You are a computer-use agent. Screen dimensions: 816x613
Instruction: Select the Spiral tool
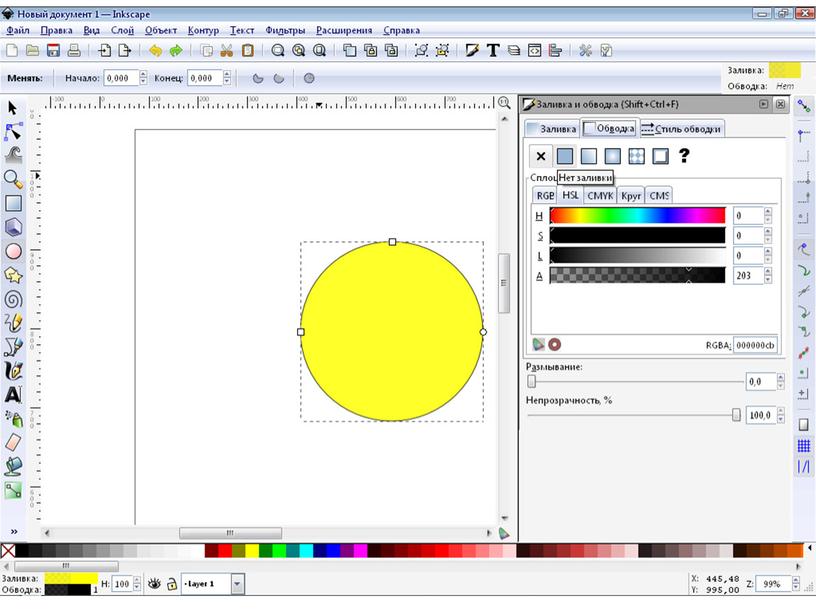(13, 299)
